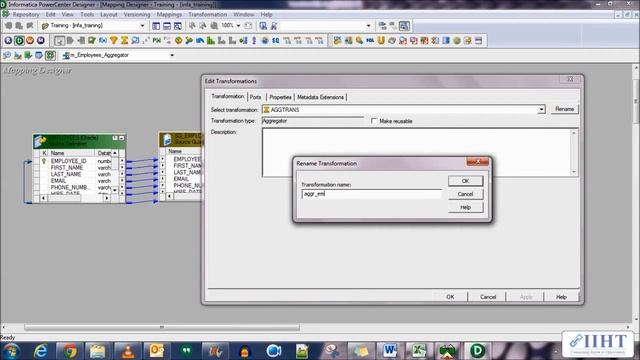Open Excel from the taskbar
This screenshot has width=640, height=360.
[x=418, y=351]
